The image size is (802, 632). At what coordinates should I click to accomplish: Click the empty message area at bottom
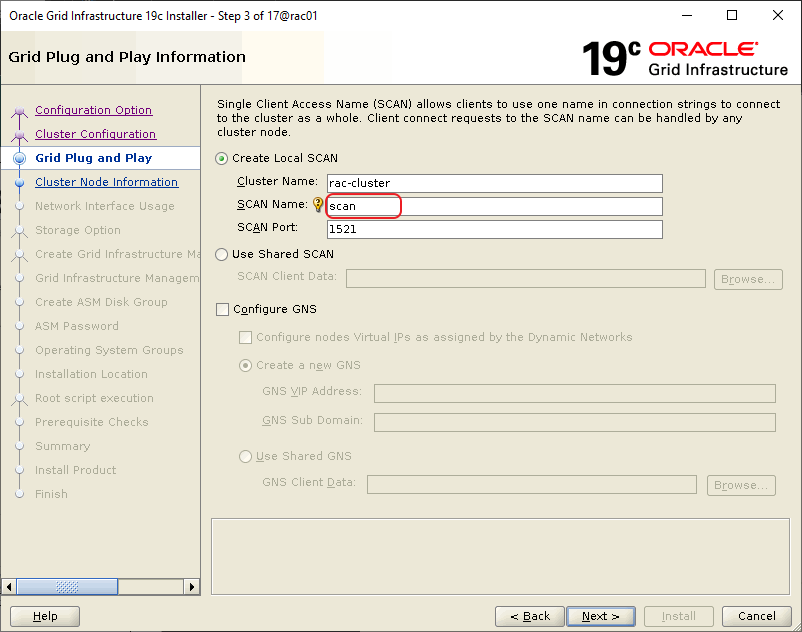point(500,557)
